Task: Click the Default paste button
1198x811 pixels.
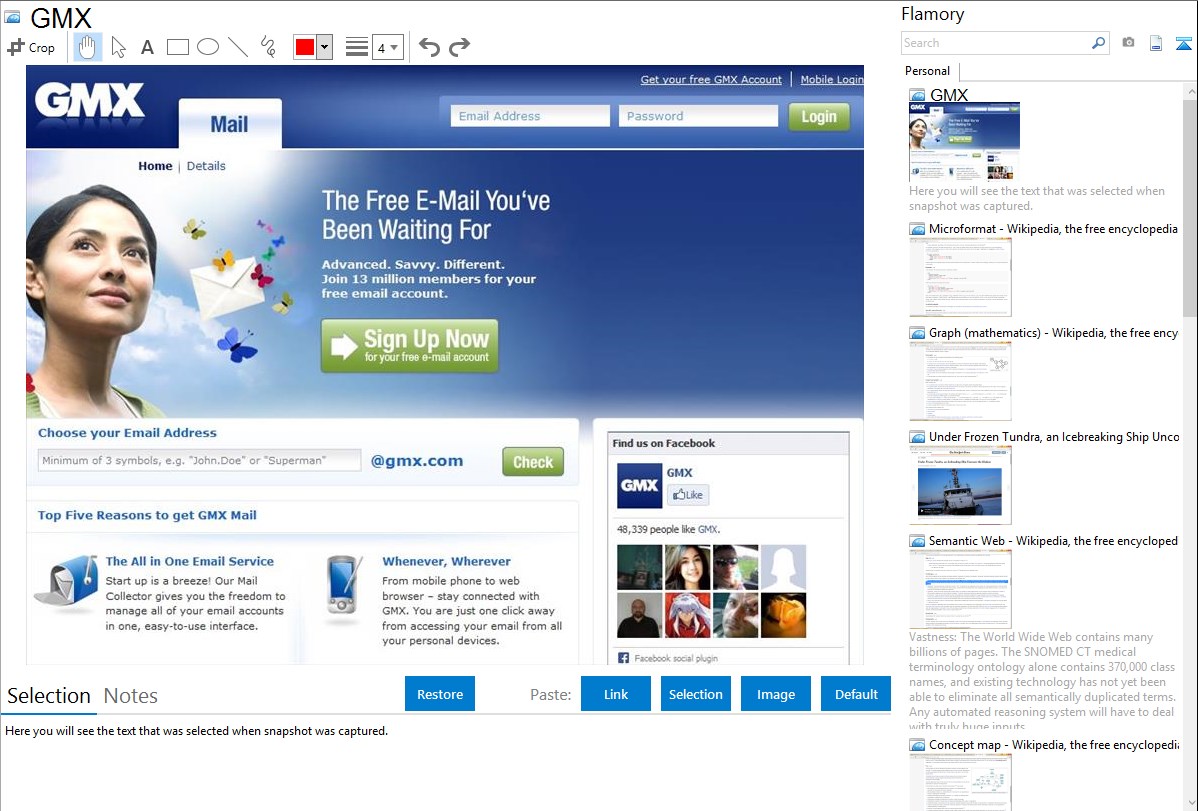Action: pos(856,694)
